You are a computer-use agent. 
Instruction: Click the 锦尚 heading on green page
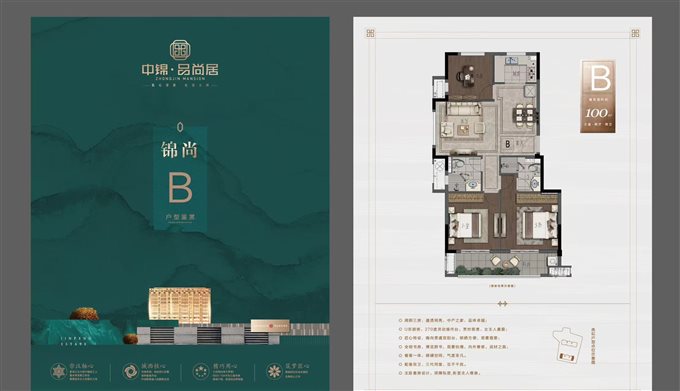coord(180,149)
